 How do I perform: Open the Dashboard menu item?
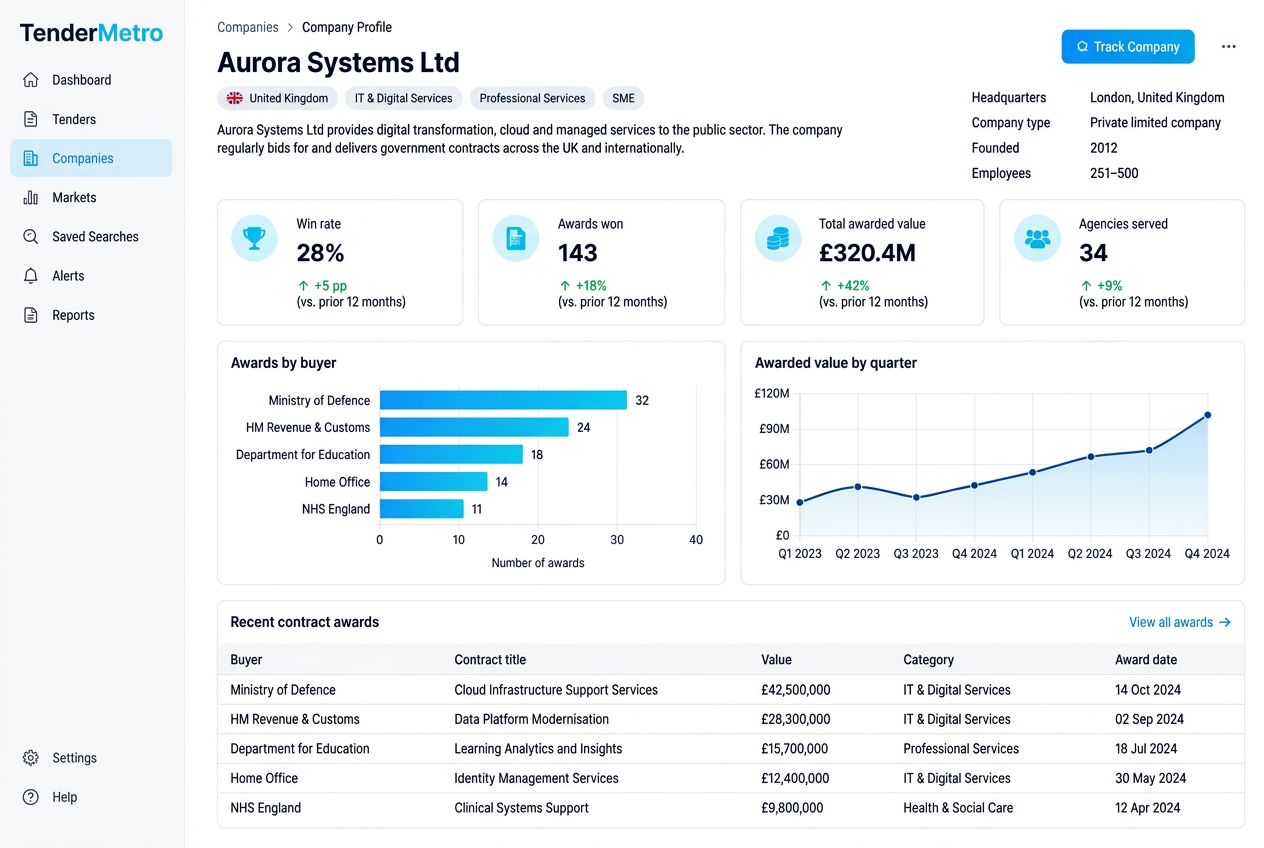(x=91, y=80)
